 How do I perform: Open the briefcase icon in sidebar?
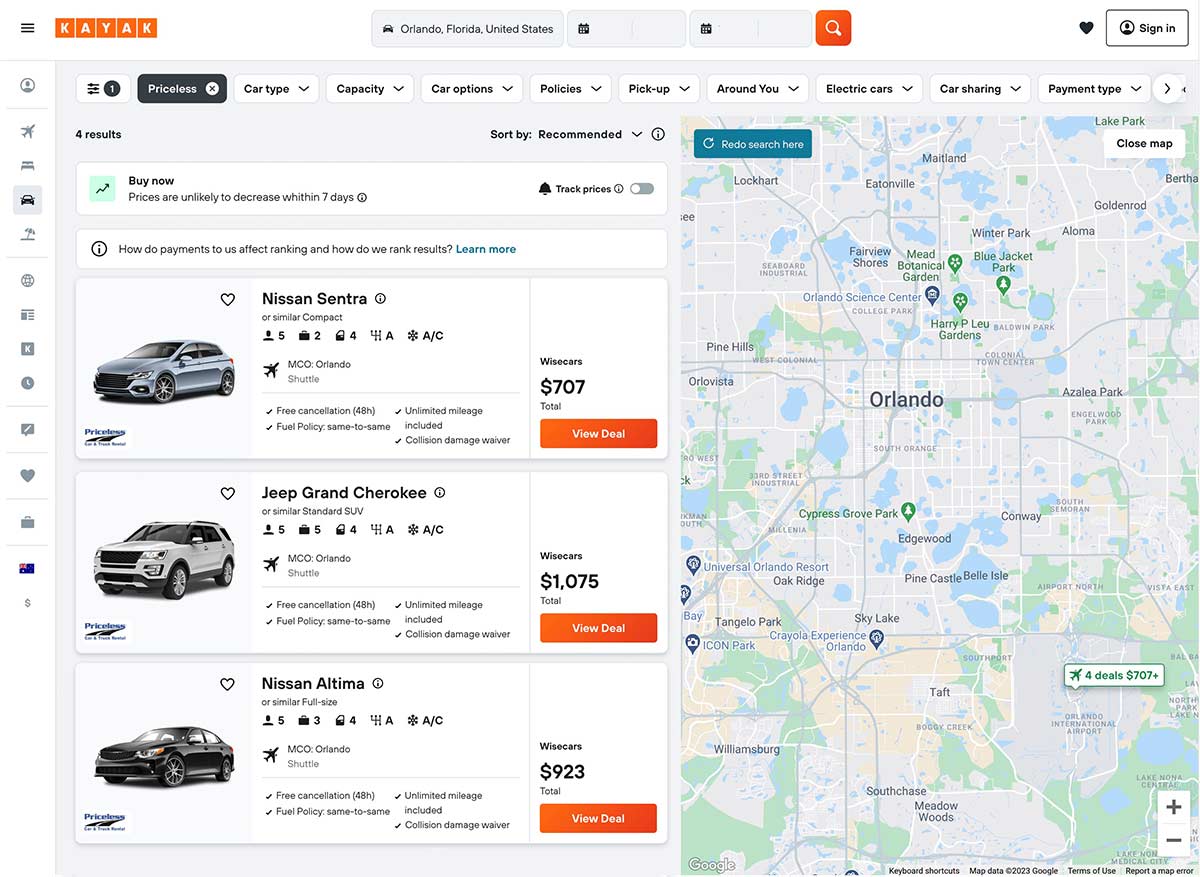pos(28,522)
